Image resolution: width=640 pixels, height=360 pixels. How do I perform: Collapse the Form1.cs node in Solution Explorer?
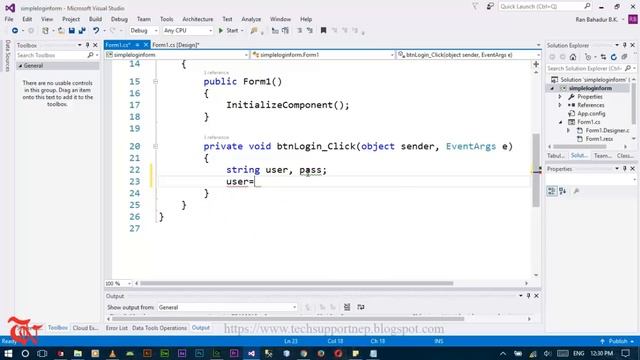[x=560, y=122]
